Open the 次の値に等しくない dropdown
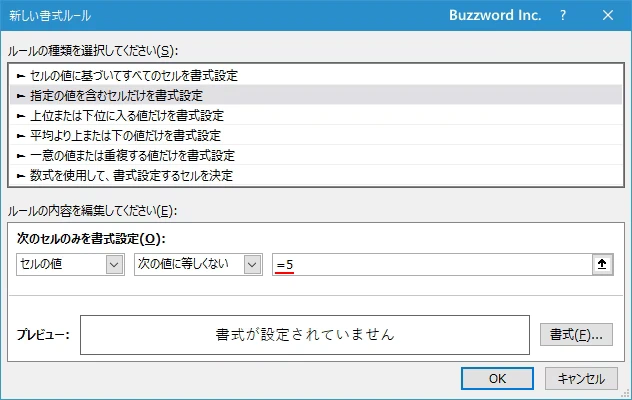 [x=198, y=265]
